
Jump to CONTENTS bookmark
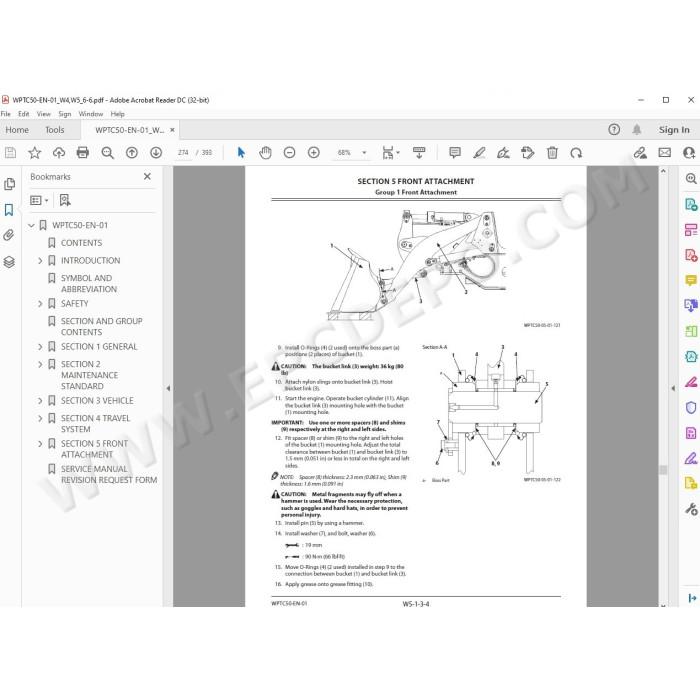81,243
